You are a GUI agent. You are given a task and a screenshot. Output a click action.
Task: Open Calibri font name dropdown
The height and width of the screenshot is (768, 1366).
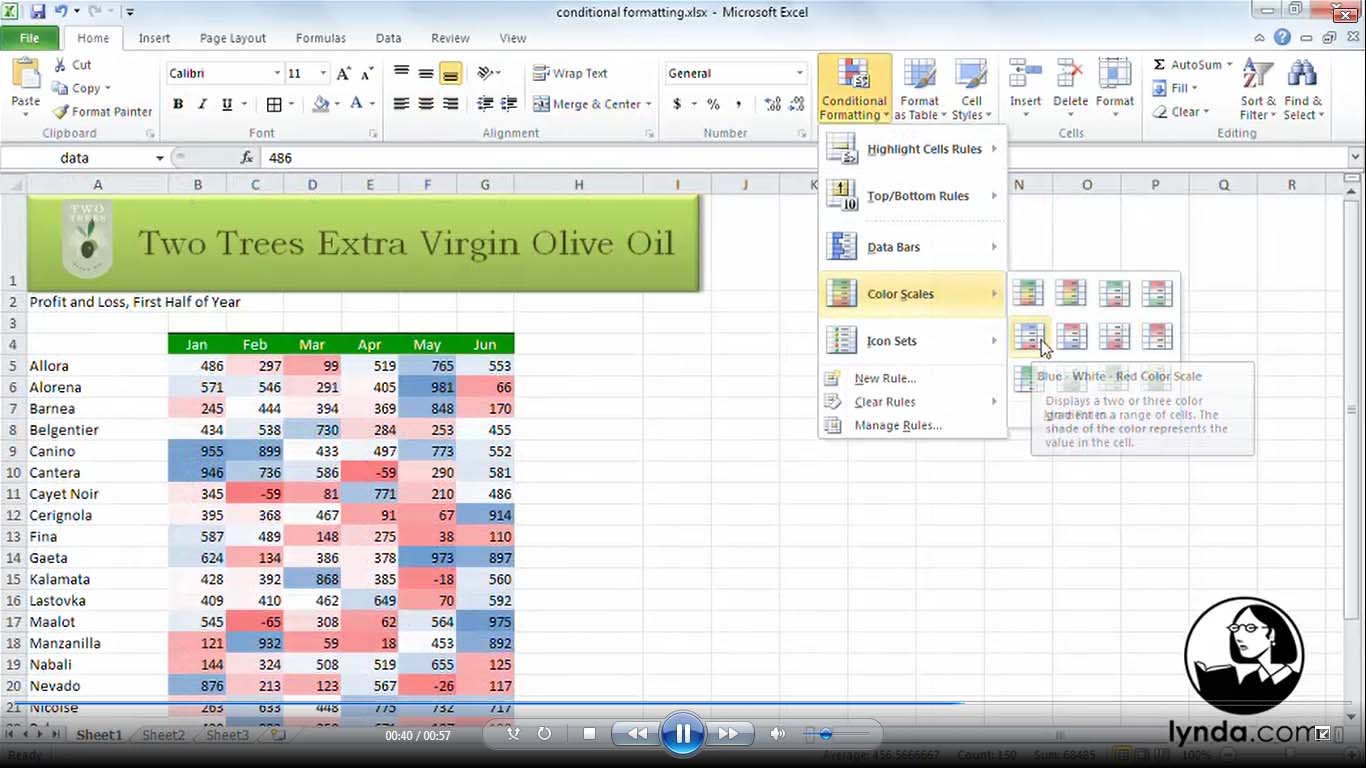[277, 74]
